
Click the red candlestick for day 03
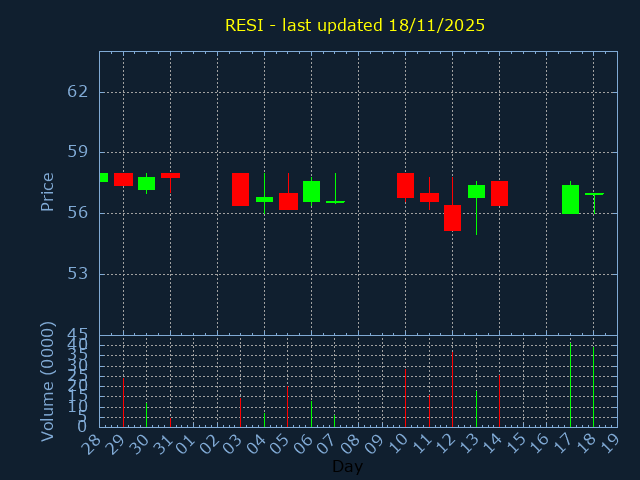240,189
